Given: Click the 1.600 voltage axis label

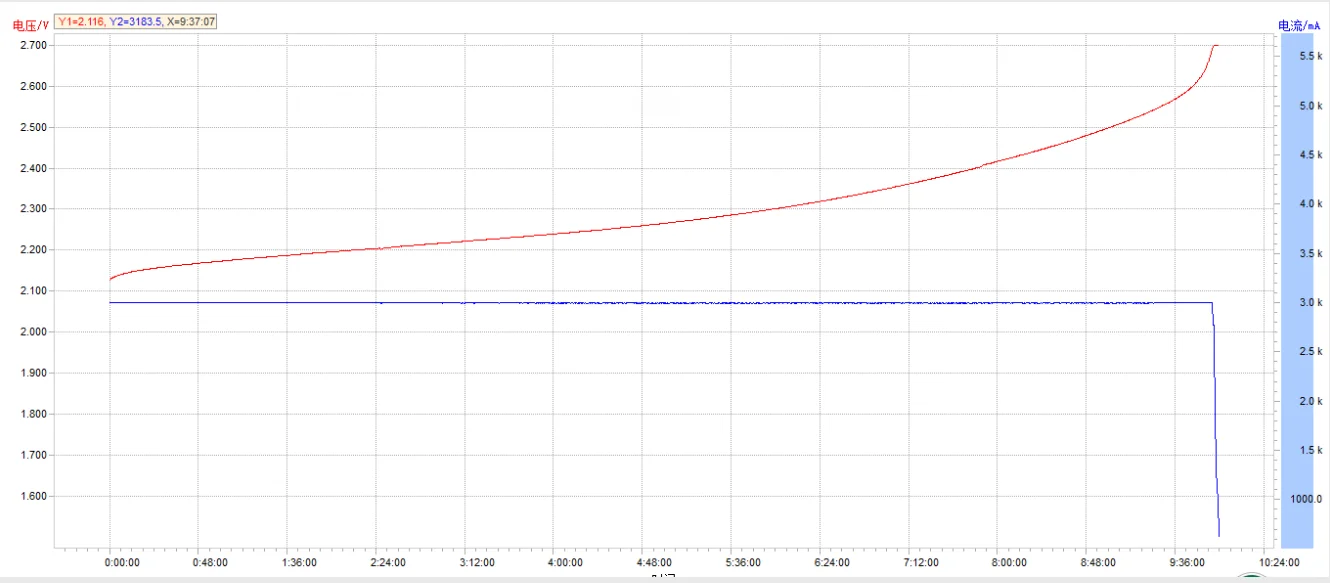Looking at the screenshot, I should [33, 496].
